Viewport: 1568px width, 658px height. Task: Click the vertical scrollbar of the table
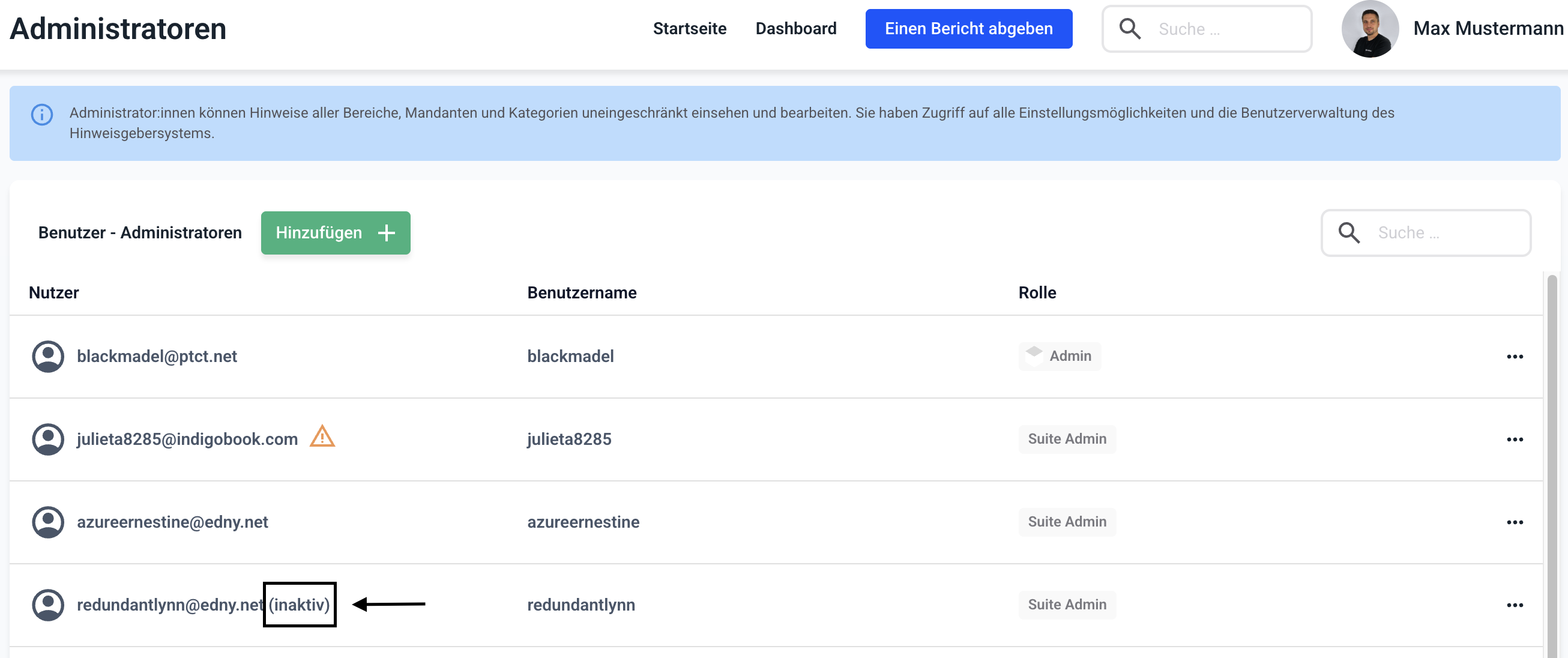pyautogui.click(x=1552, y=463)
